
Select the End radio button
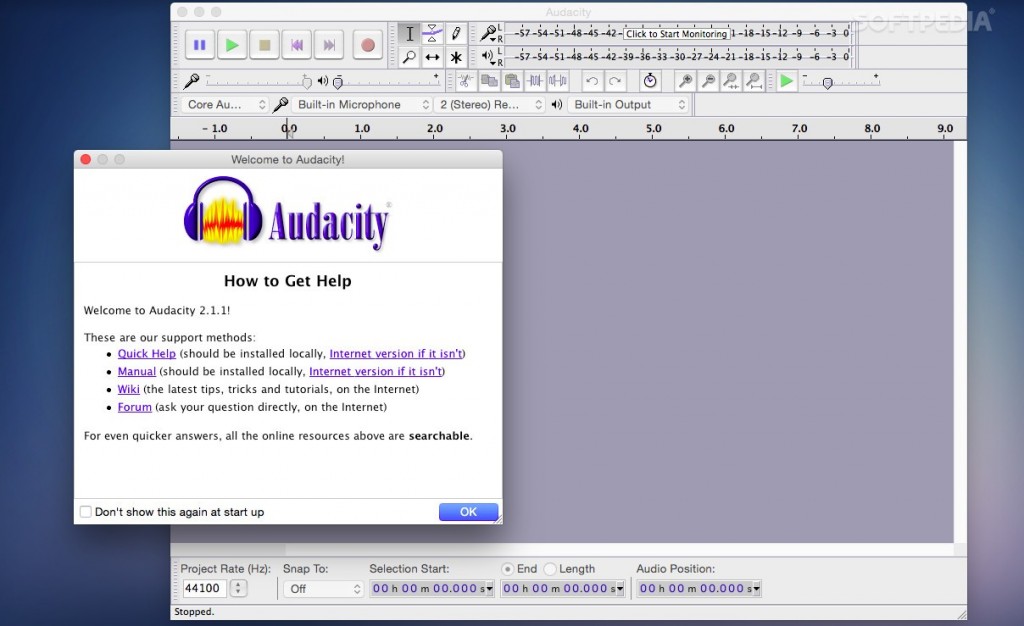(508, 569)
